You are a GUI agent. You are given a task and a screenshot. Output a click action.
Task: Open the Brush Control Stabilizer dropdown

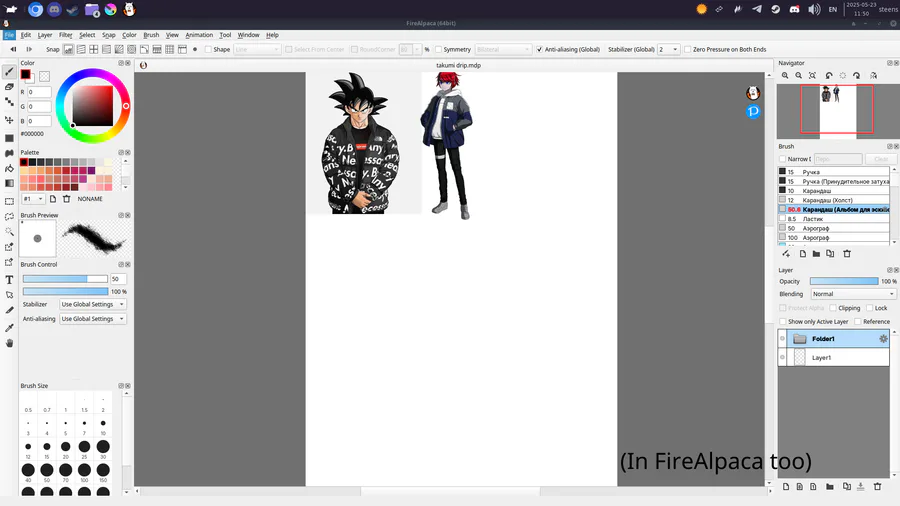pos(92,305)
